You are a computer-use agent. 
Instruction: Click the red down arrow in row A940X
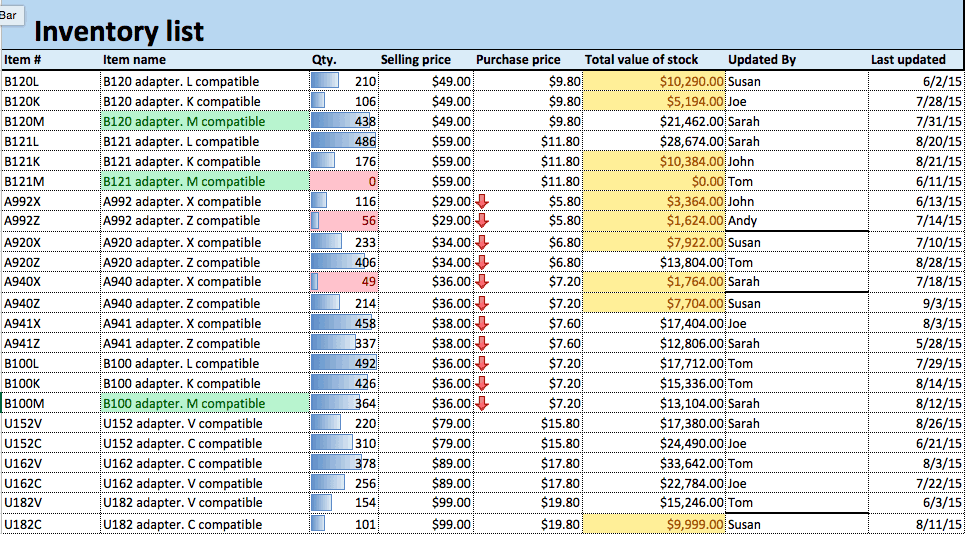click(483, 282)
